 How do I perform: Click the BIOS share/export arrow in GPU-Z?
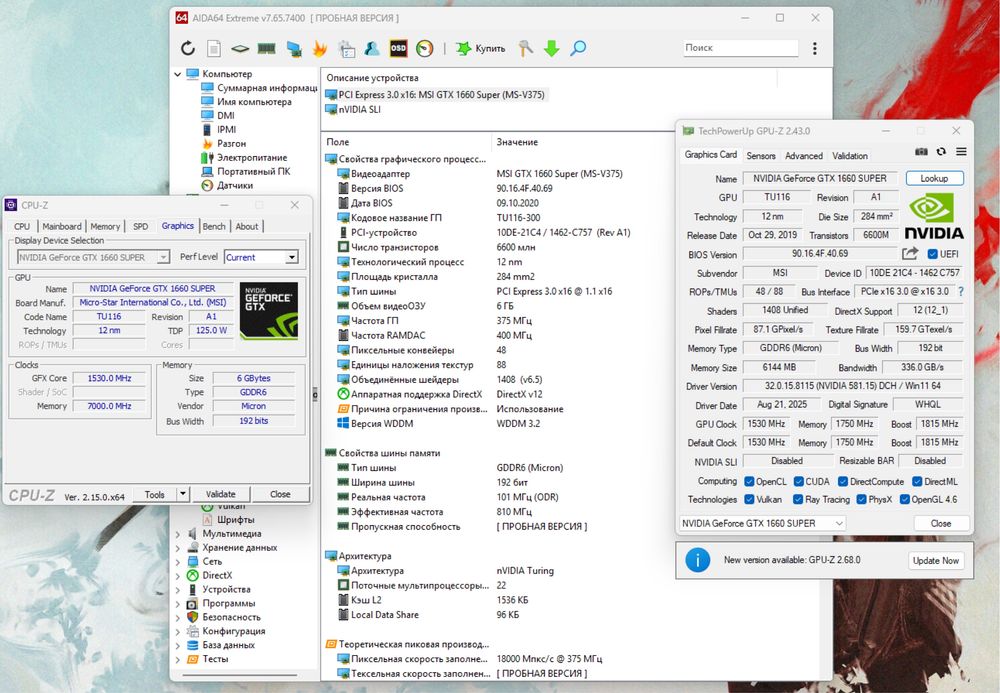point(910,254)
